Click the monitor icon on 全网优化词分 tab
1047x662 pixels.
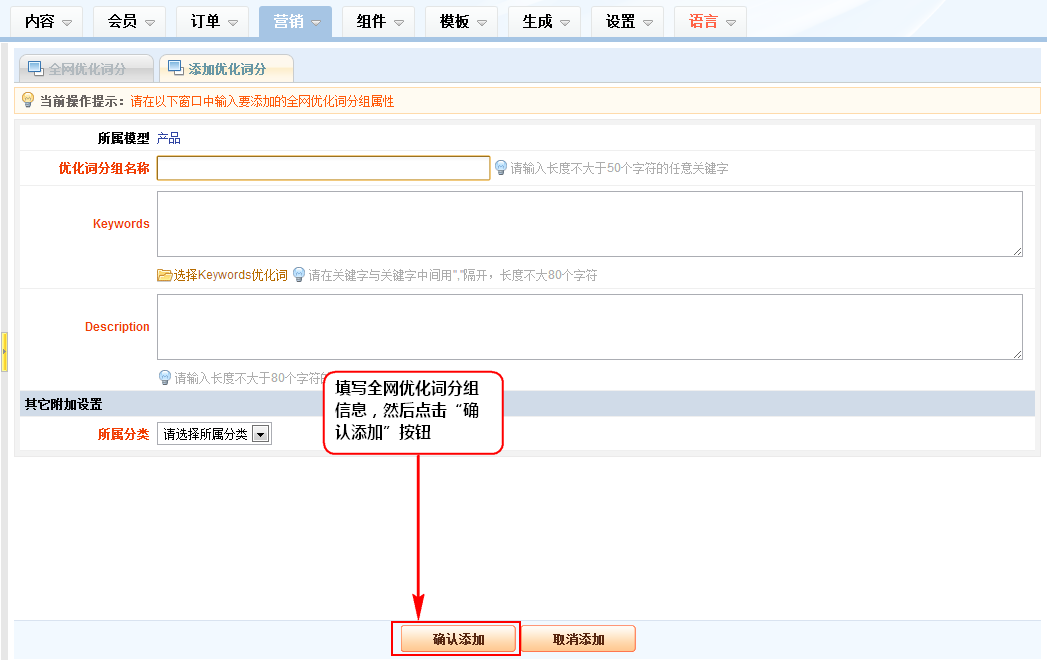tap(35, 69)
